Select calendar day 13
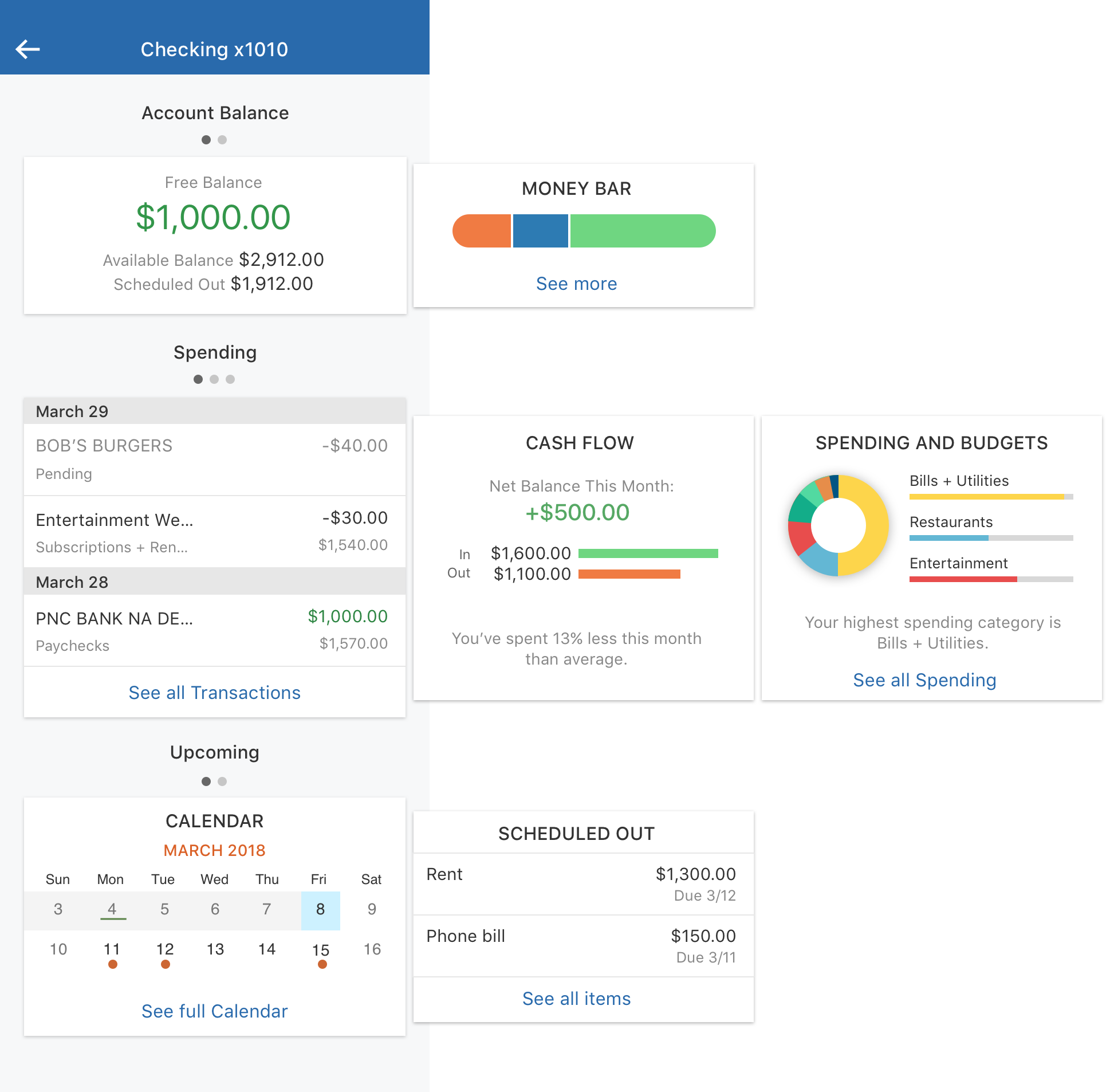 click(215, 949)
